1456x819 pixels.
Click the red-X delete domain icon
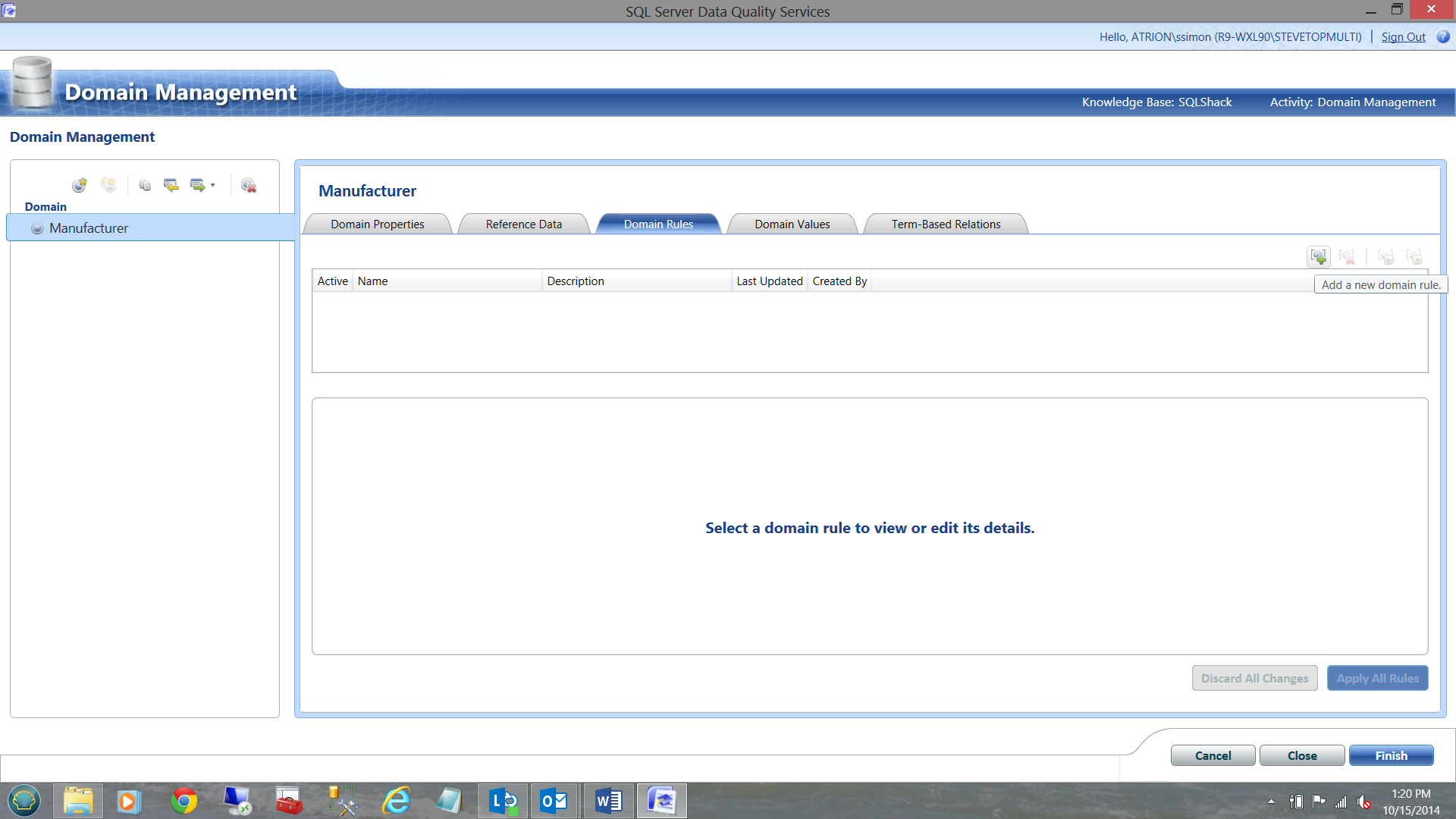[x=249, y=185]
